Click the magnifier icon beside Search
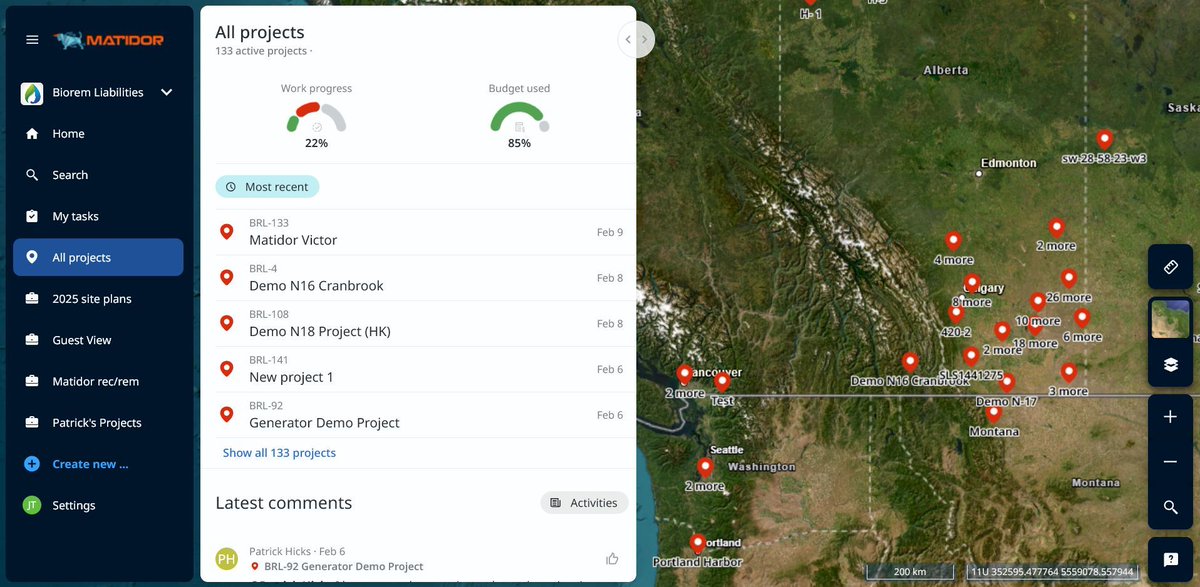The height and width of the screenshot is (587, 1200). click(32, 175)
